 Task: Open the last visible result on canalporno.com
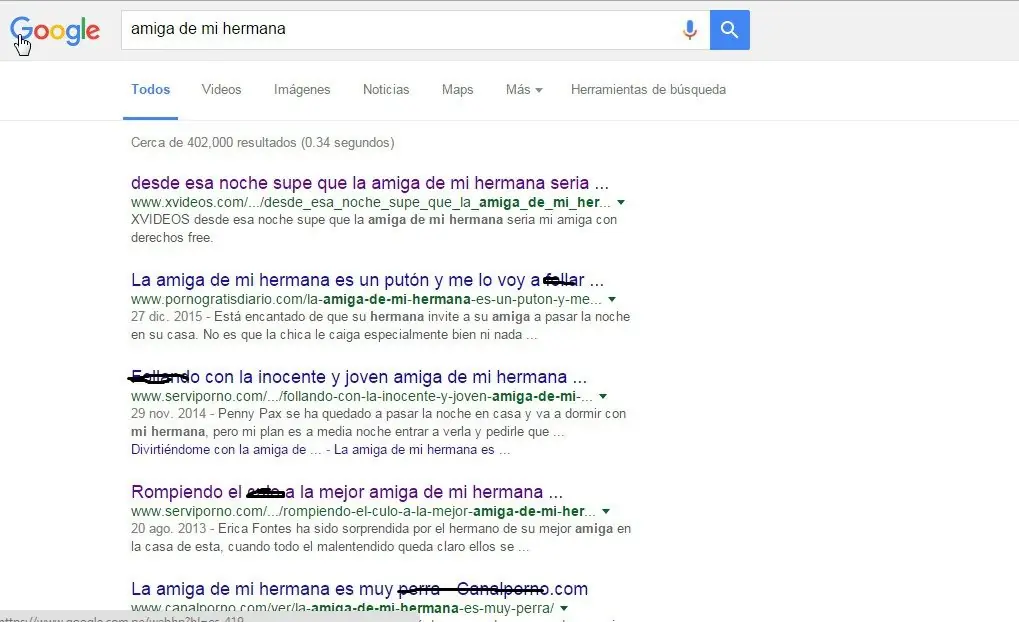[x=359, y=589]
